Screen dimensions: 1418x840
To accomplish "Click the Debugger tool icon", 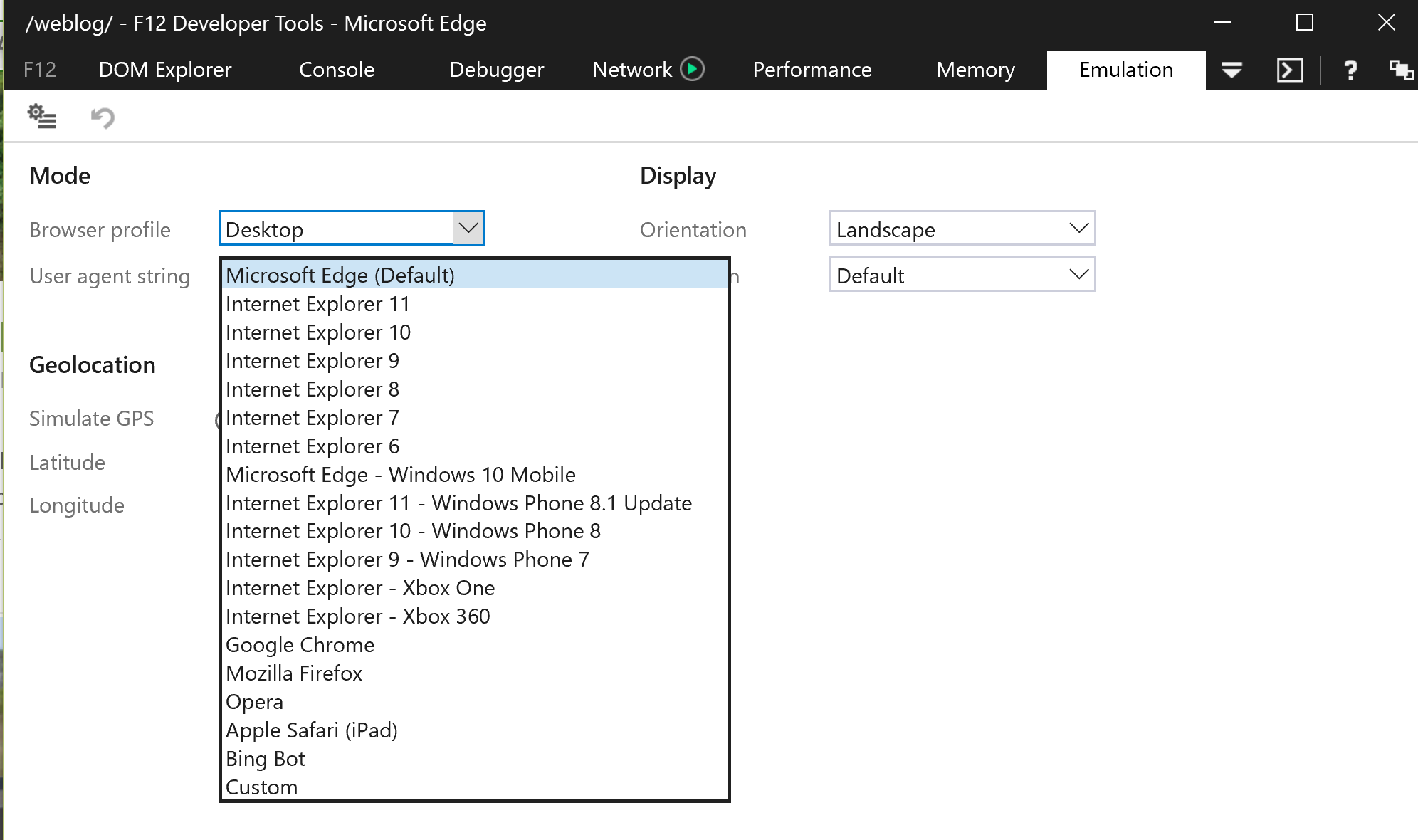I will point(495,69).
